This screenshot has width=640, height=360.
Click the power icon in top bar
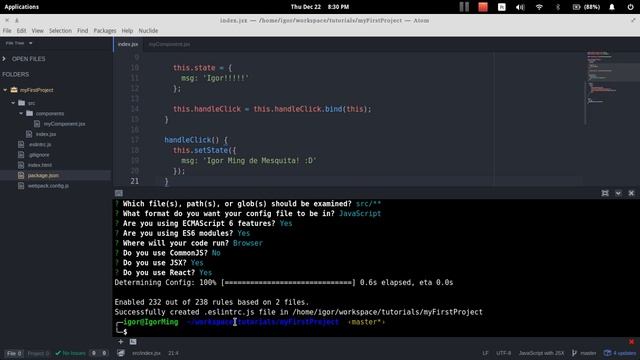click(630, 7)
